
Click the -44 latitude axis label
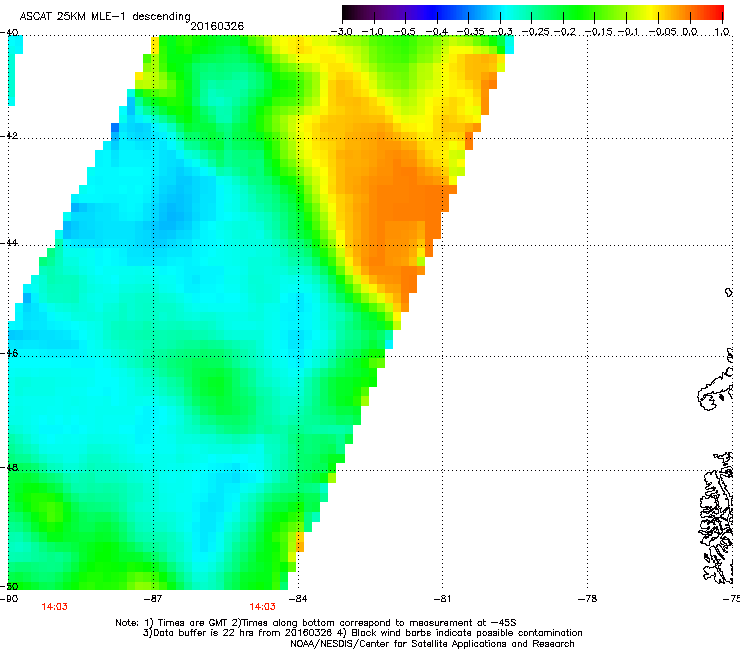(x=9, y=243)
